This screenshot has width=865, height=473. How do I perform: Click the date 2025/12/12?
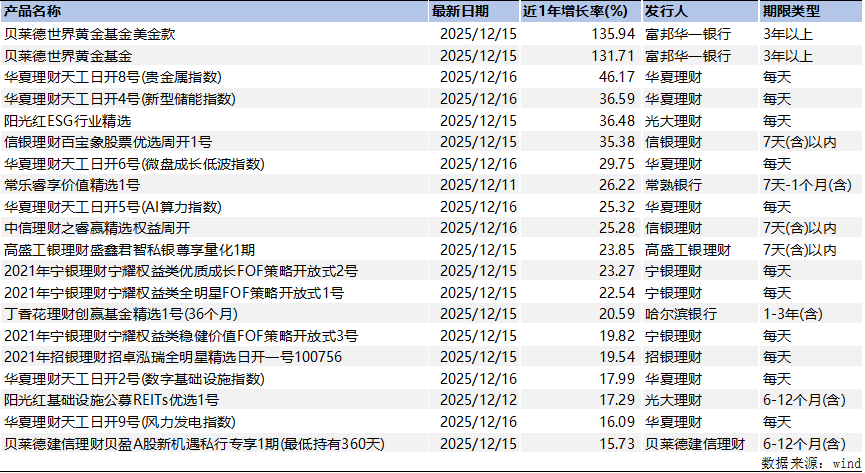[x=478, y=400]
